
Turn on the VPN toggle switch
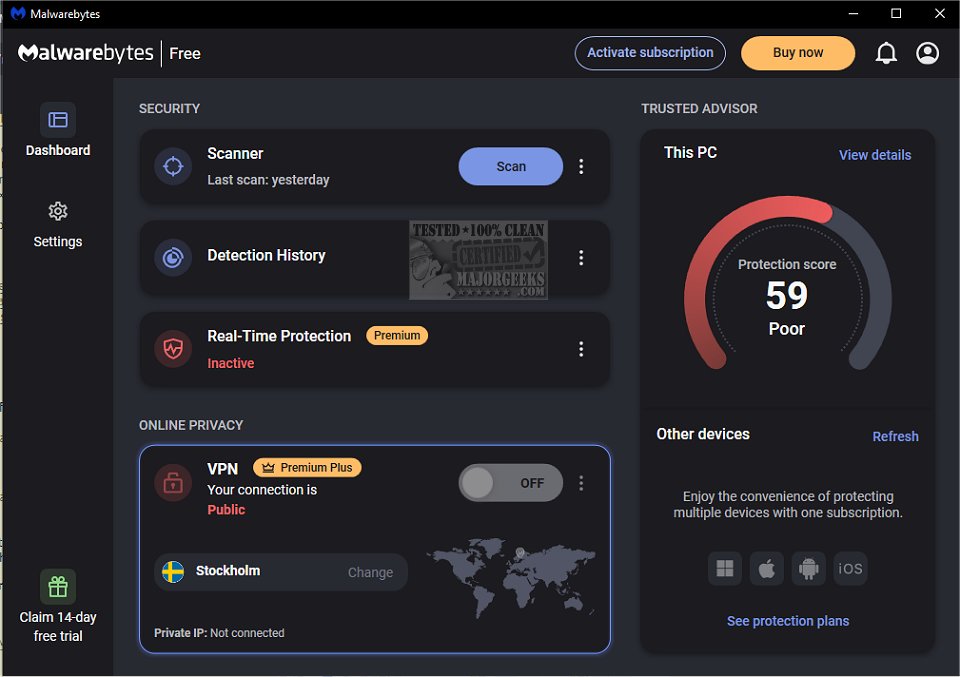point(510,483)
